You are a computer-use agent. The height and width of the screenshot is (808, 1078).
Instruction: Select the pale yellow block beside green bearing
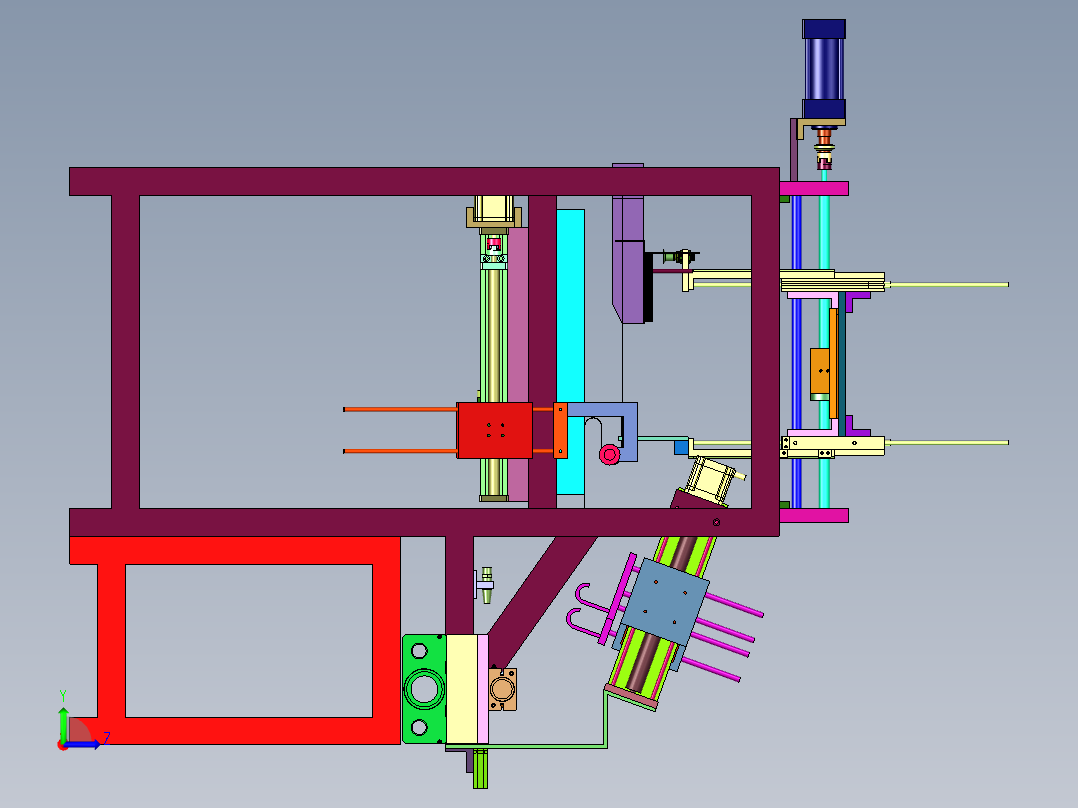click(x=462, y=689)
